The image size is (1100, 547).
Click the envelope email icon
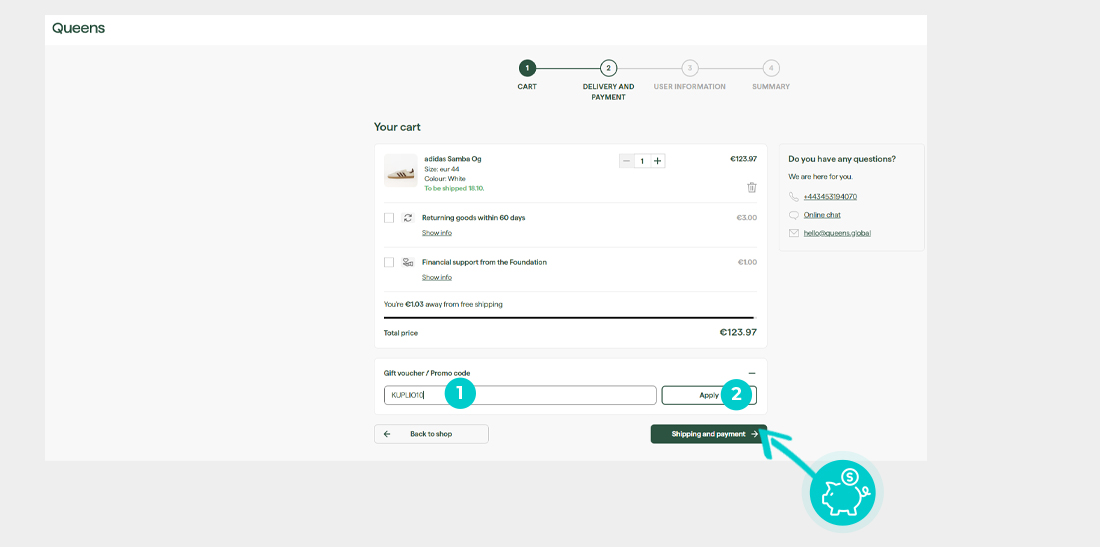pos(794,233)
